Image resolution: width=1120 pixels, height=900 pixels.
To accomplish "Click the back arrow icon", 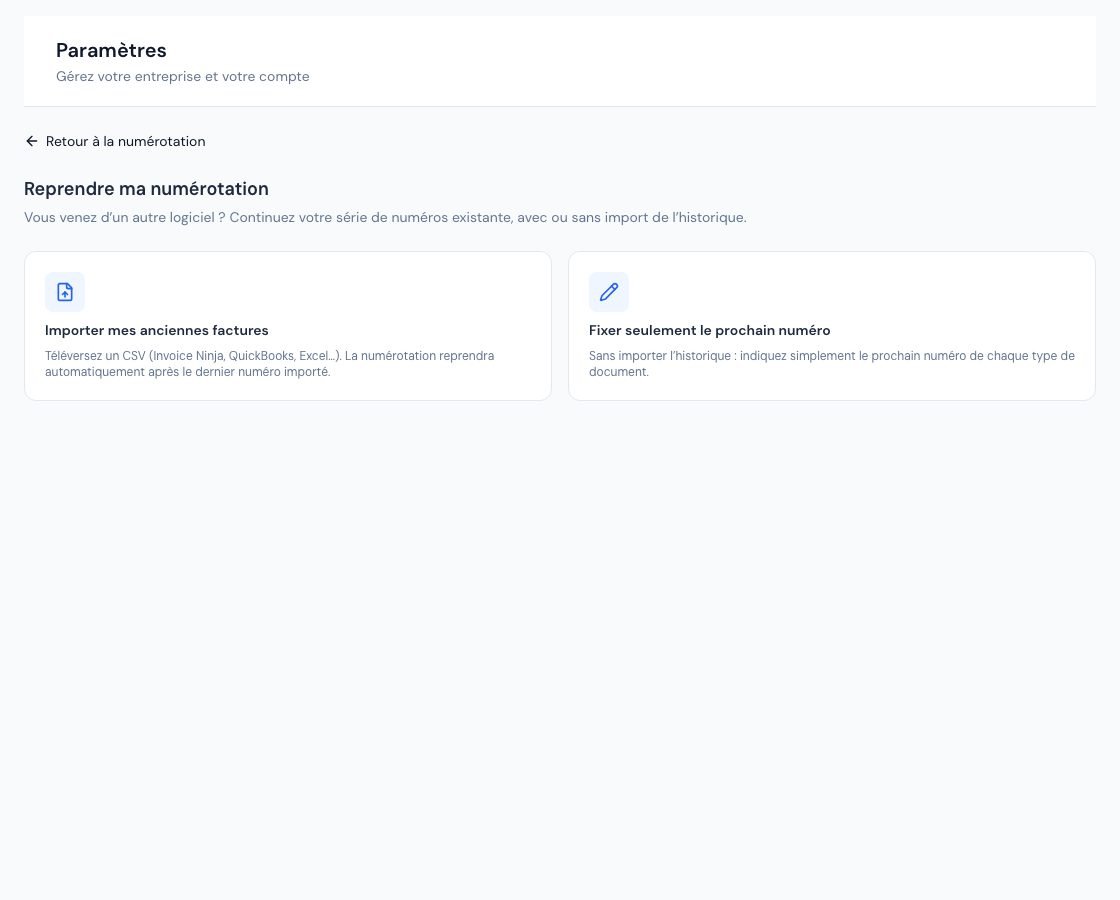I will pyautogui.click(x=31, y=141).
